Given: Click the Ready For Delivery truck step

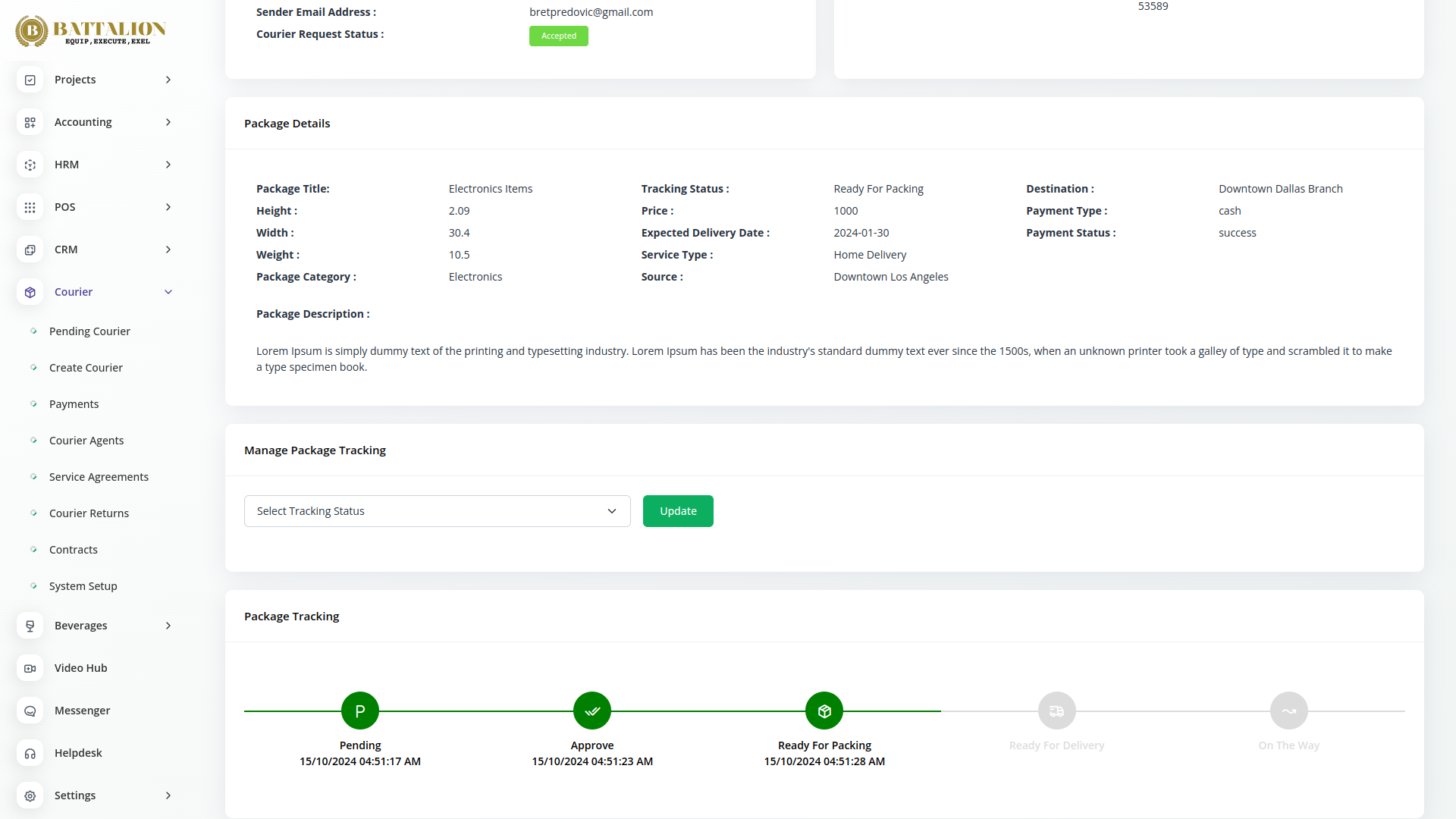Looking at the screenshot, I should [x=1056, y=711].
